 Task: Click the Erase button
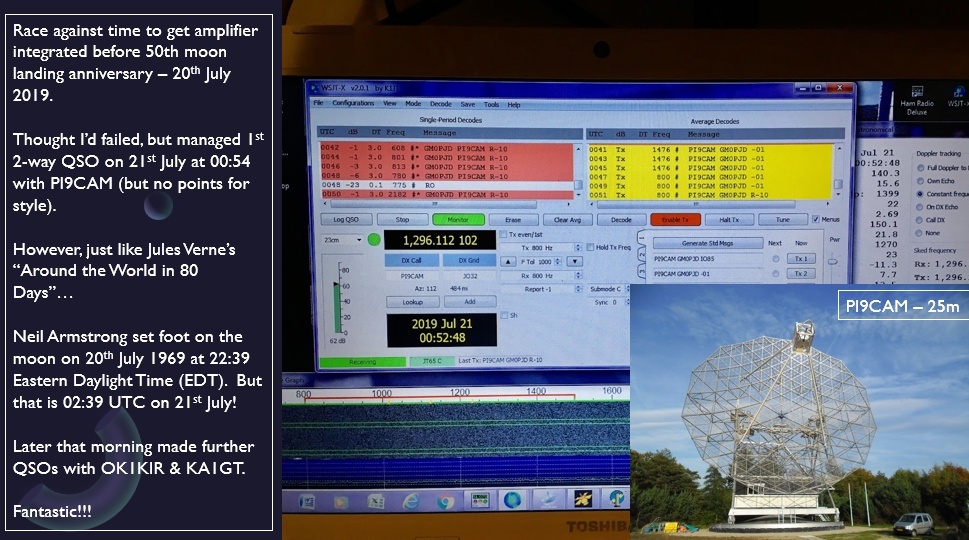point(513,219)
